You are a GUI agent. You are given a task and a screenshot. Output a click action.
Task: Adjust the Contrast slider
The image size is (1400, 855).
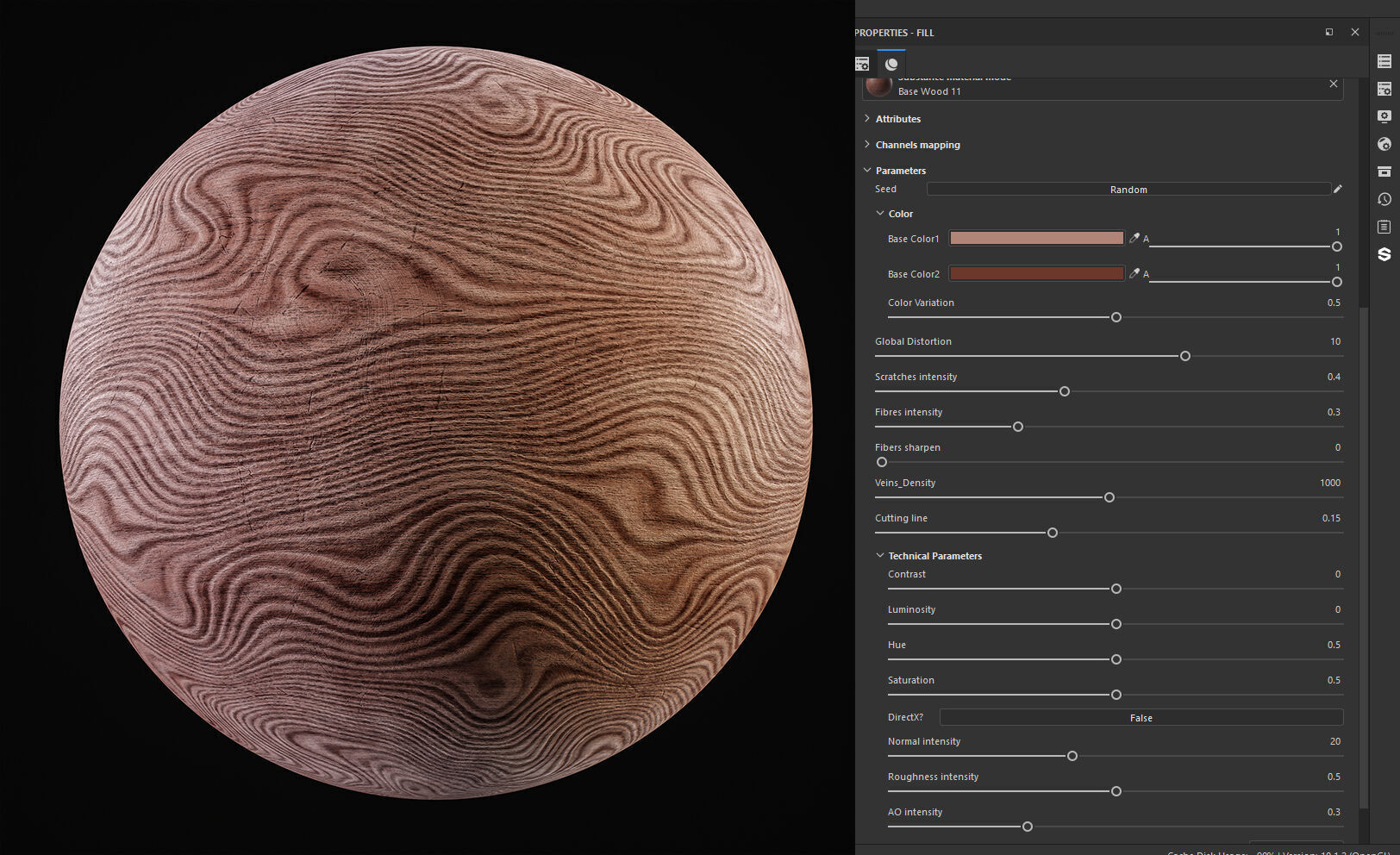point(1116,589)
